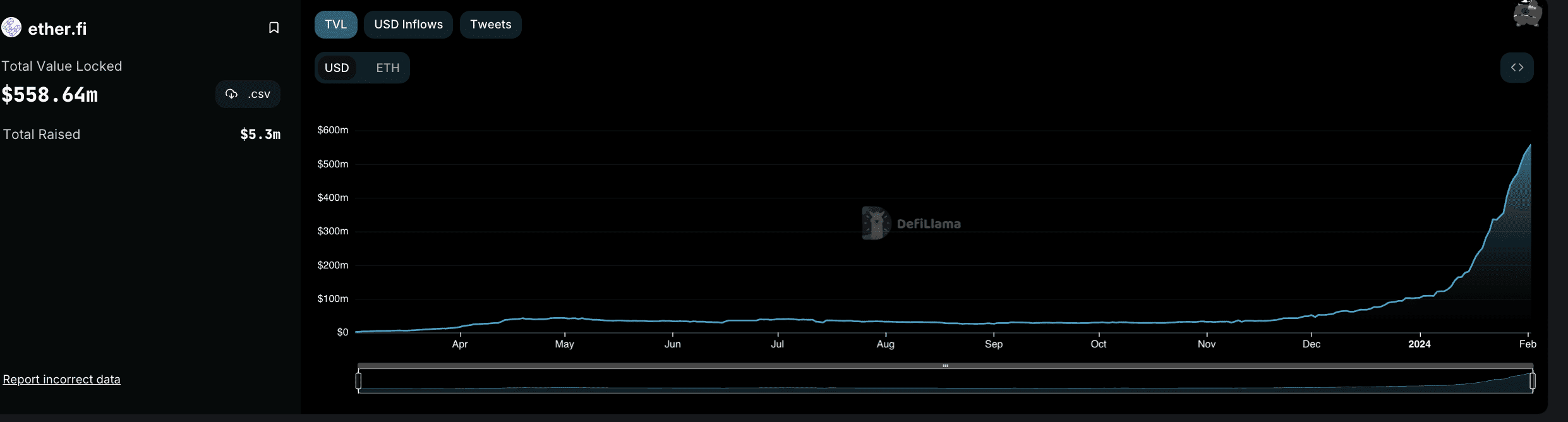Screen dimensions: 1568x422
Task: Click the range selector overview track
Action: 946,381
